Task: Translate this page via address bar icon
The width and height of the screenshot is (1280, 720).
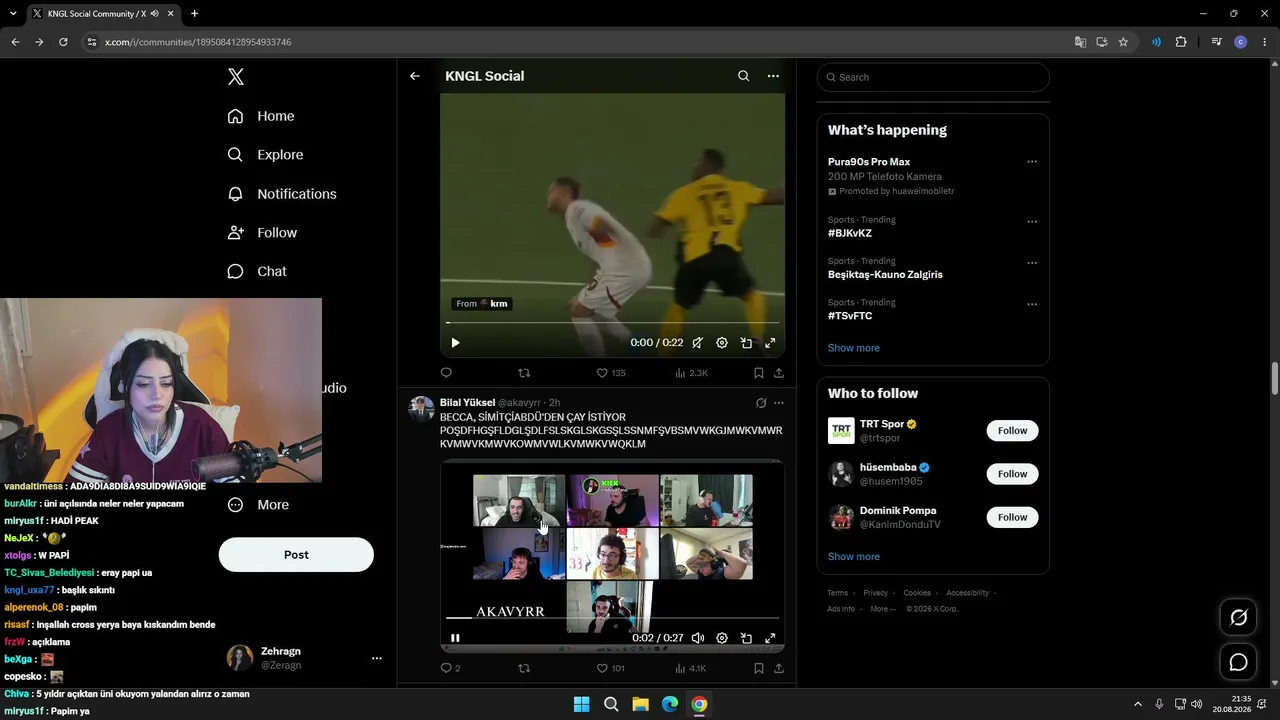Action: 1080,42
